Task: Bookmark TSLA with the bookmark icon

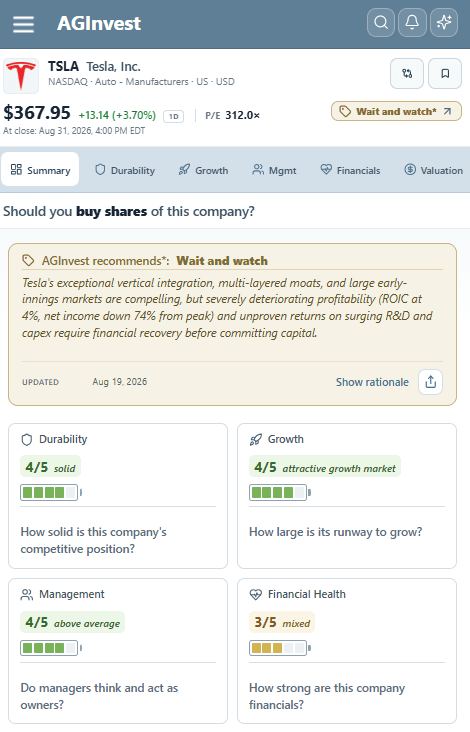Action: 445,73
